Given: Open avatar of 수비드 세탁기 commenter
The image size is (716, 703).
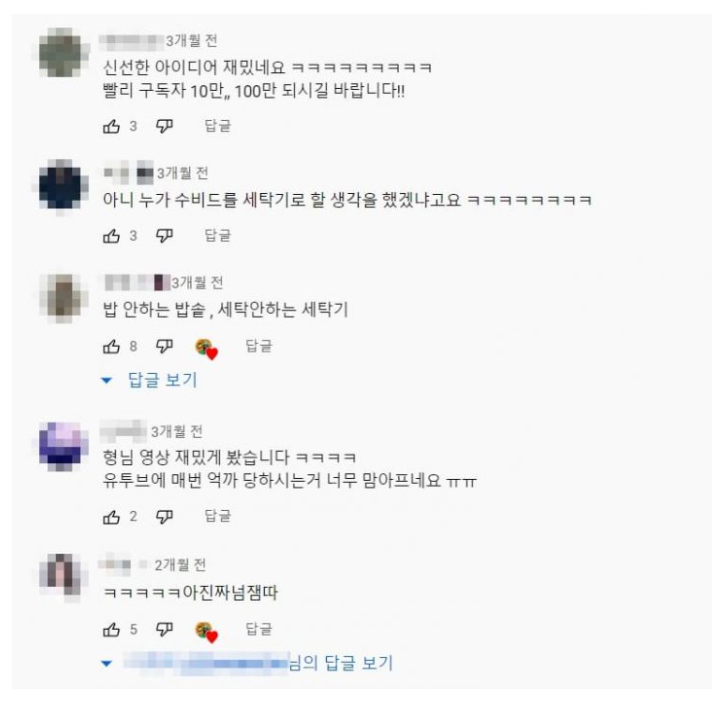Looking at the screenshot, I should tap(62, 186).
